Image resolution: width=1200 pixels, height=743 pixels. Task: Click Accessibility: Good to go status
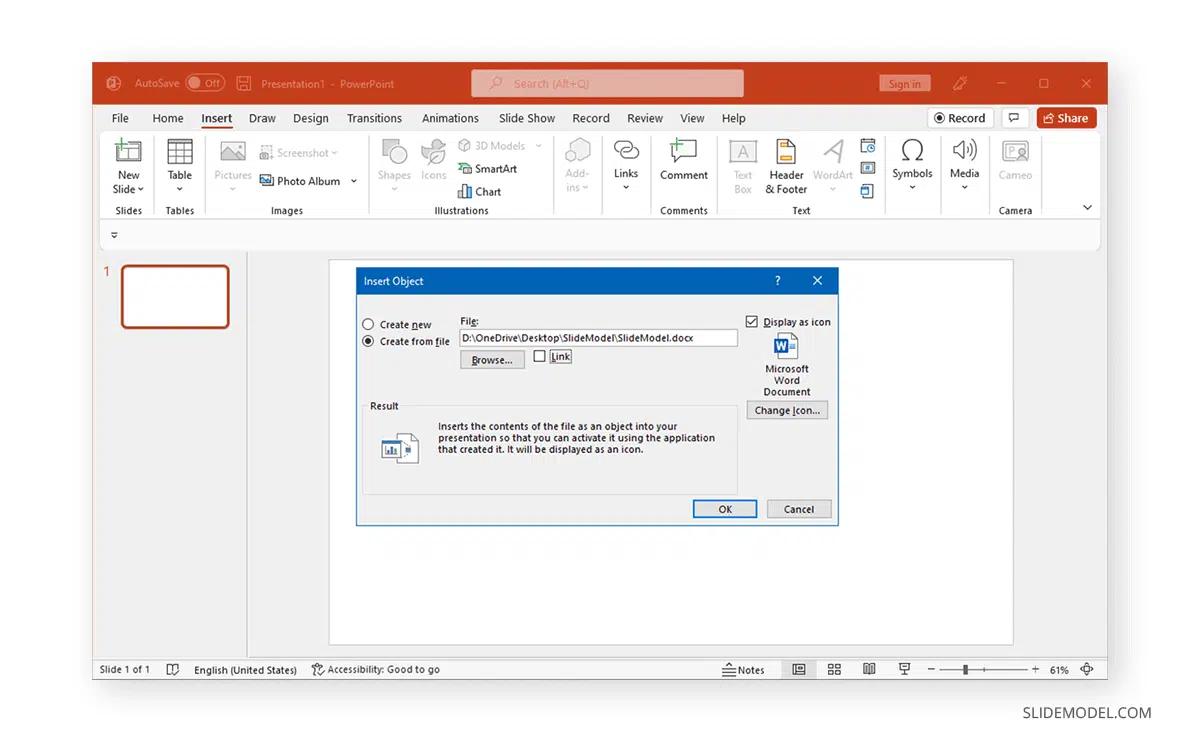[x=376, y=670]
